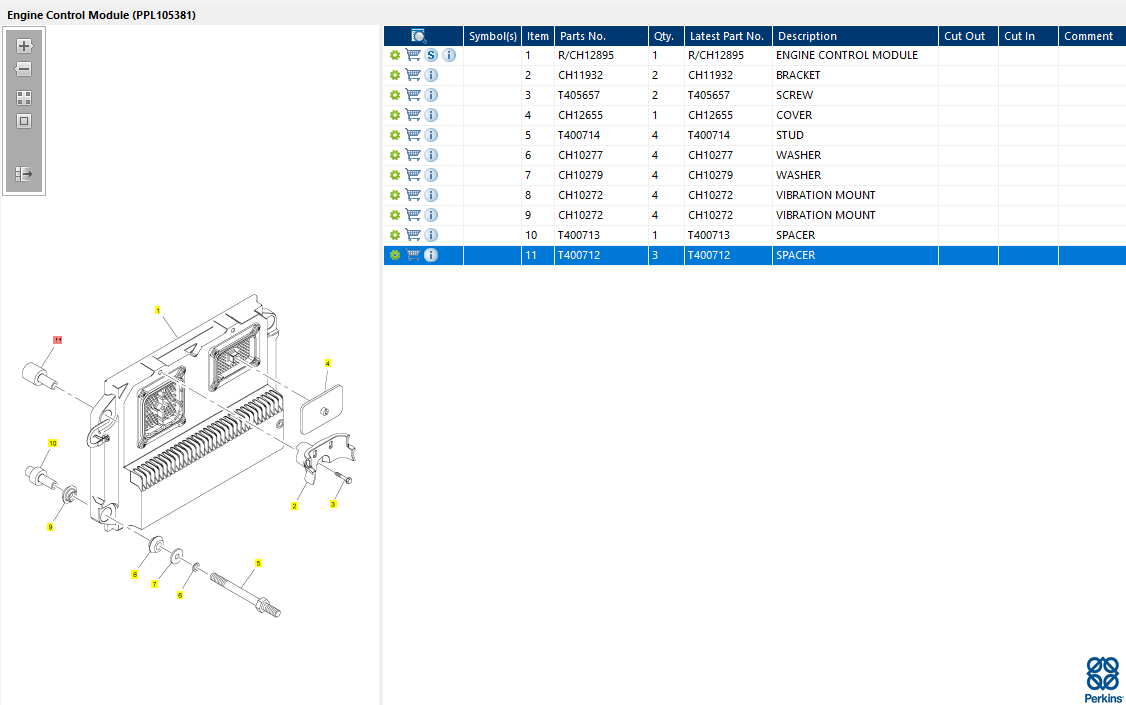Screen dimensions: 1126x705
Task: Click the Qty. column header
Action: point(664,36)
